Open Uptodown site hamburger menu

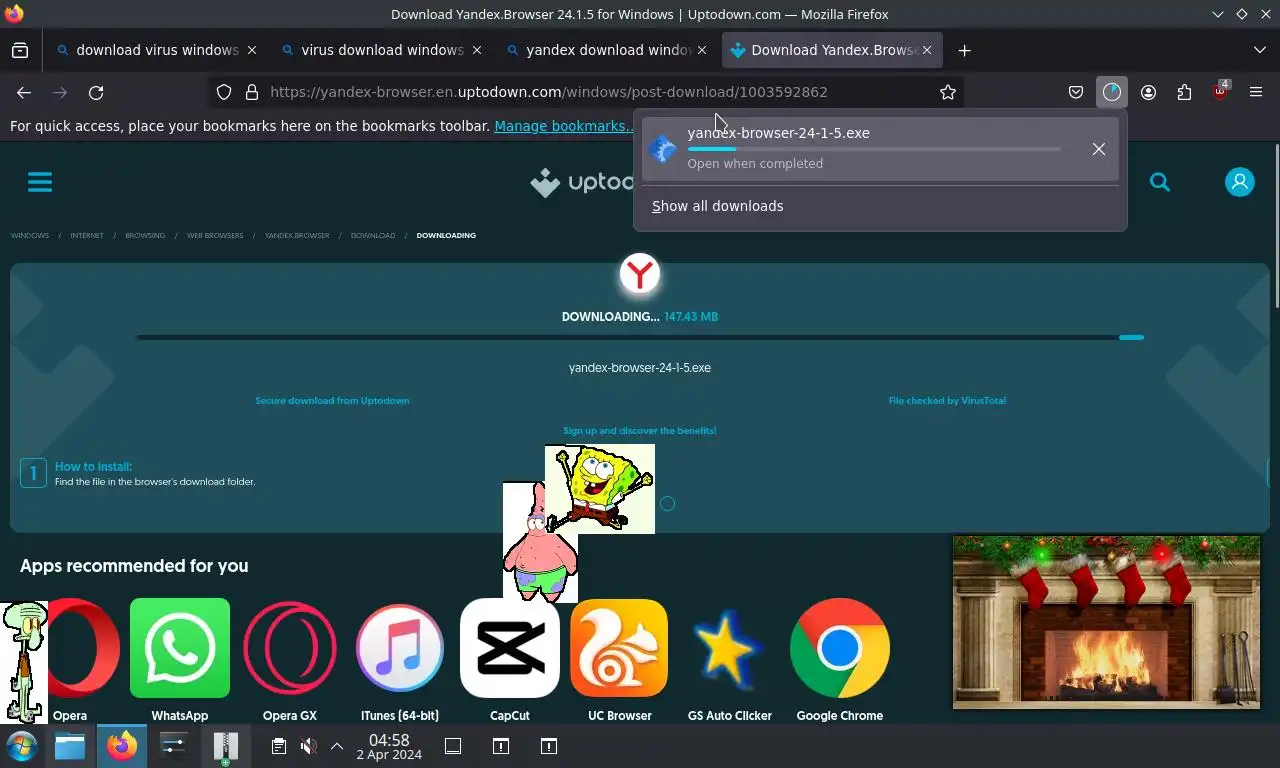(x=40, y=182)
